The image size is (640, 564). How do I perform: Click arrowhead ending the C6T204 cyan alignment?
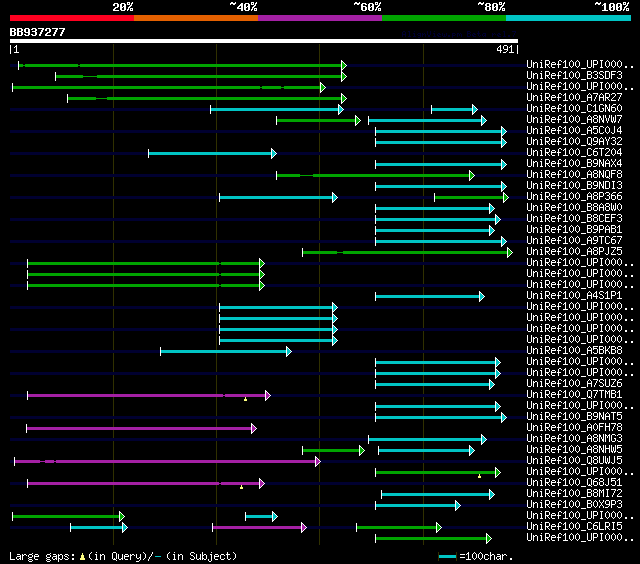[274, 153]
